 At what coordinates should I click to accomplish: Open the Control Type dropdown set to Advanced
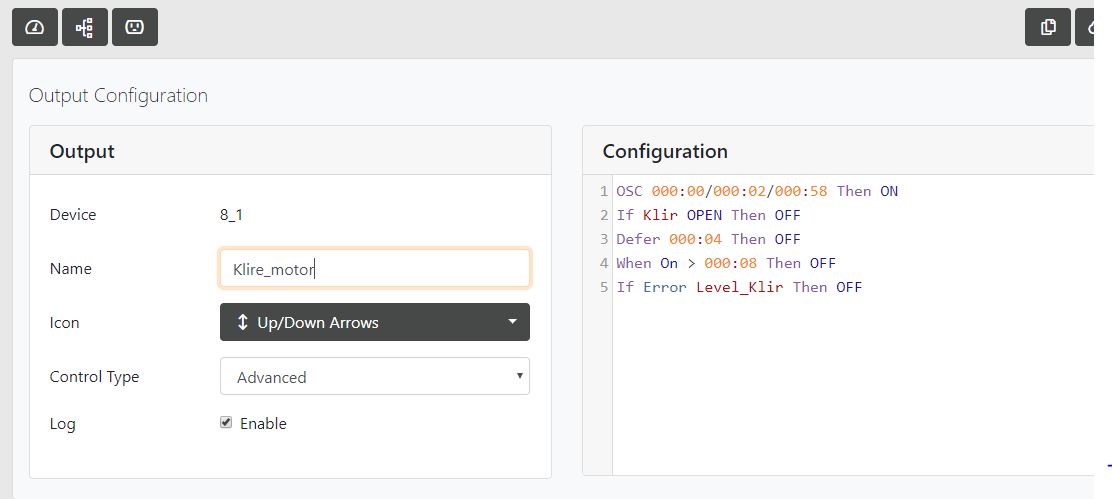click(x=374, y=376)
